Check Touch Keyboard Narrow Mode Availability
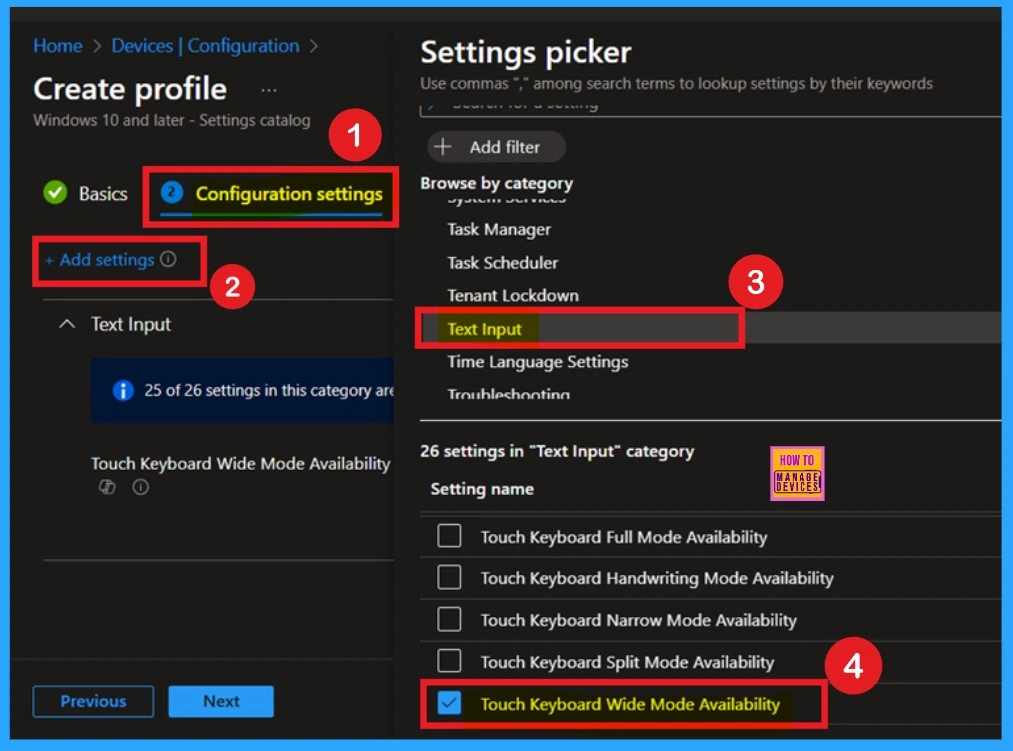This screenshot has width=1013, height=751. coord(449,619)
